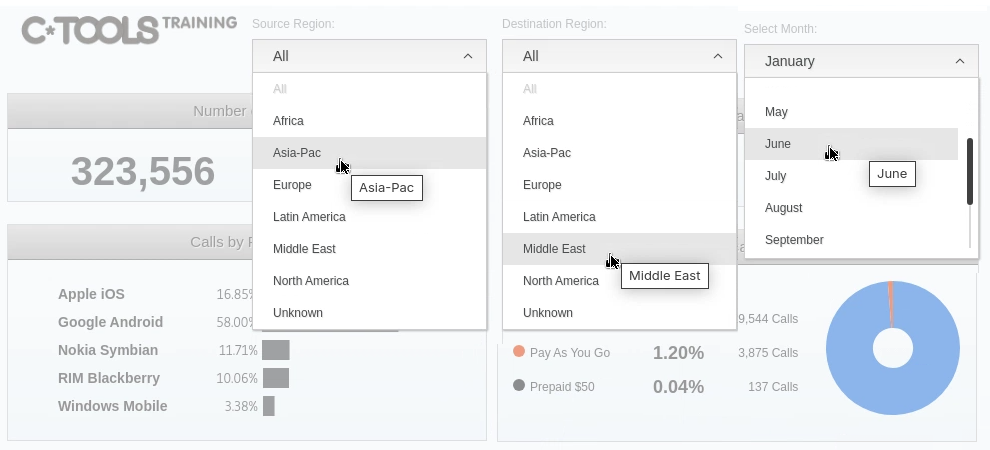The image size is (990, 450).
Task: Select Middle East as Destination Region
Action: coord(554,249)
